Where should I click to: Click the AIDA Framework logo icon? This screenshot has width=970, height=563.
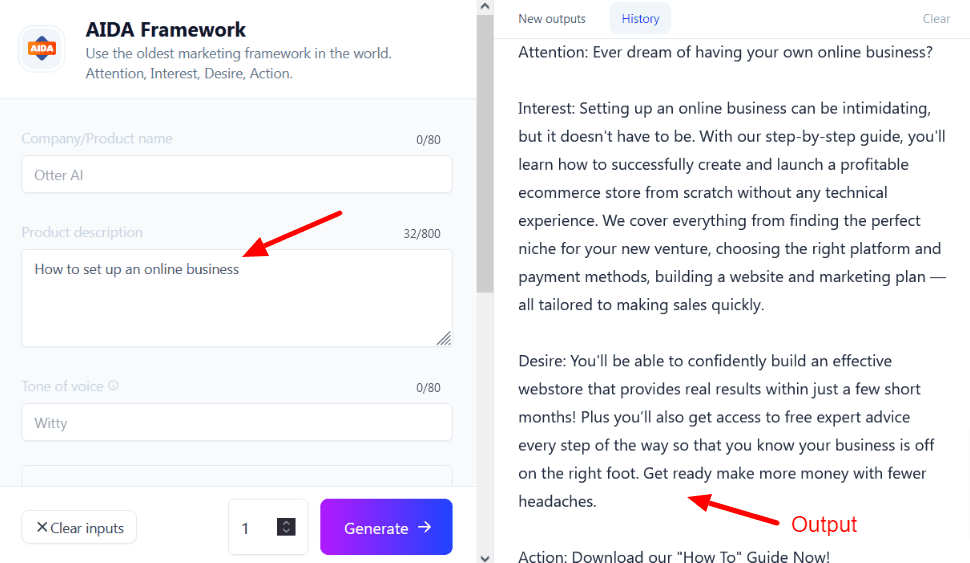(x=42, y=49)
